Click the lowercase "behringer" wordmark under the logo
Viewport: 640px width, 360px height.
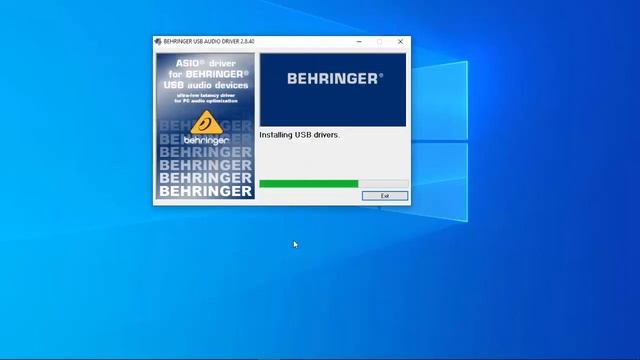point(206,141)
